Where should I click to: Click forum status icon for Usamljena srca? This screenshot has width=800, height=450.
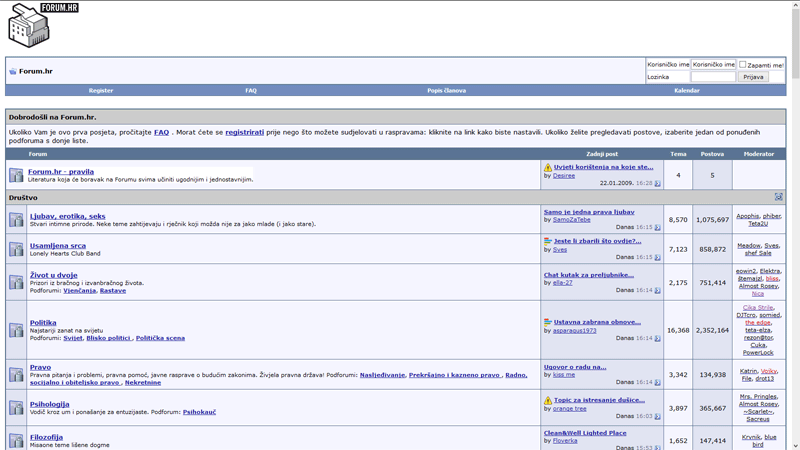(x=16, y=249)
